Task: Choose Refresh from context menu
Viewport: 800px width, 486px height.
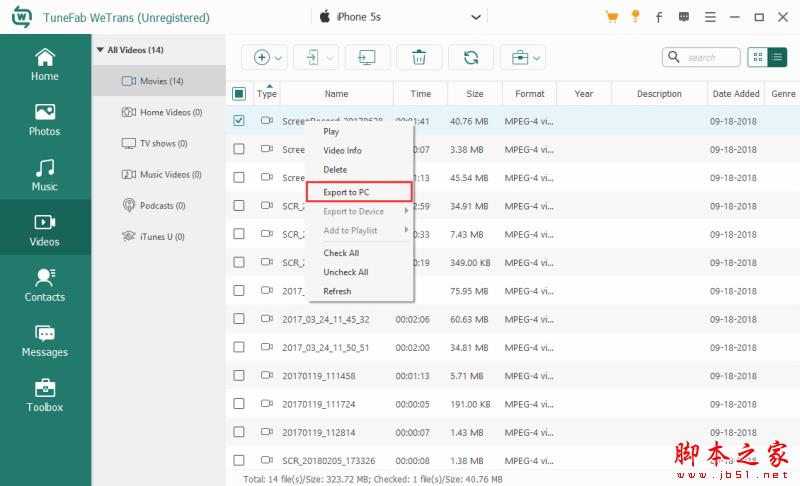Action: click(337, 291)
